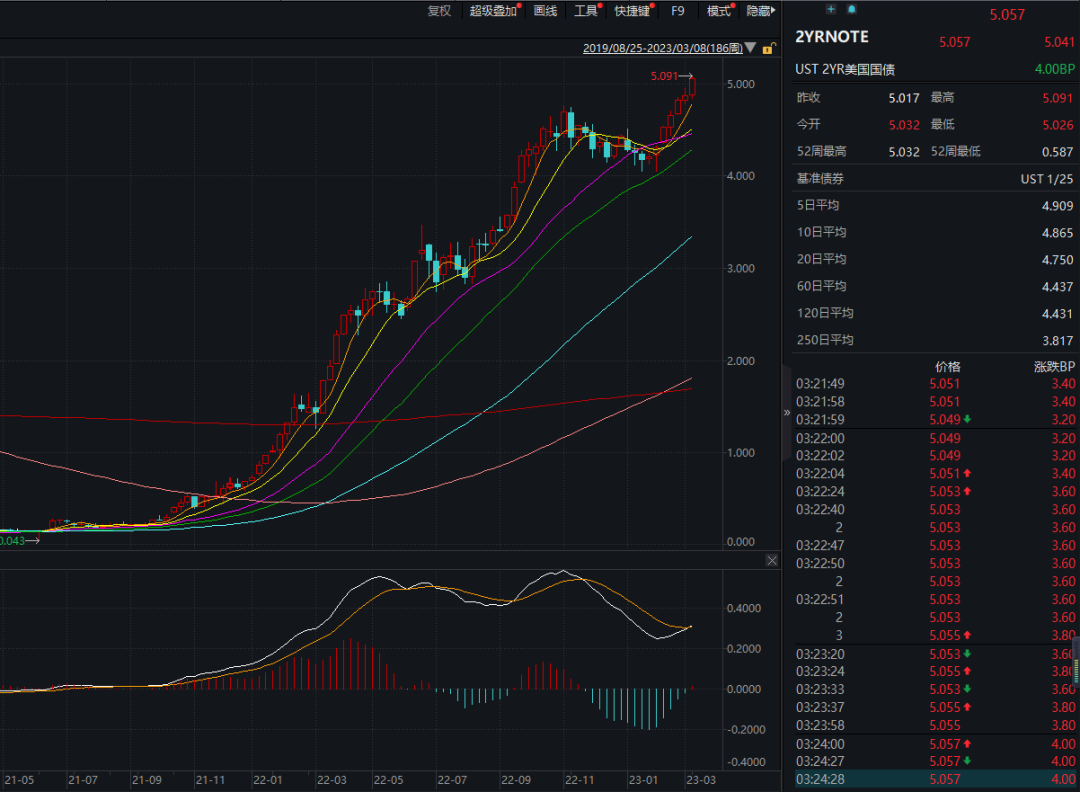The image size is (1080, 792).
Task: Click the 昨收 value 5.017
Action: [904, 98]
